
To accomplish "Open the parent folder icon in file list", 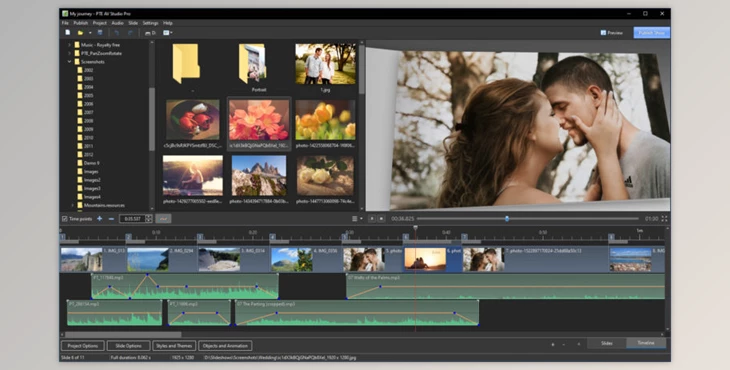I will [186, 63].
